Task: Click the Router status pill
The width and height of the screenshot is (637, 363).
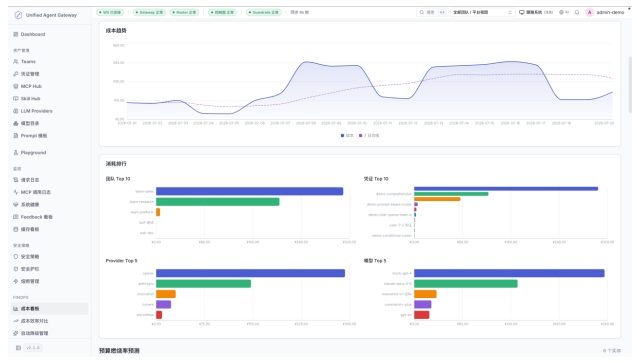Action: coord(185,13)
